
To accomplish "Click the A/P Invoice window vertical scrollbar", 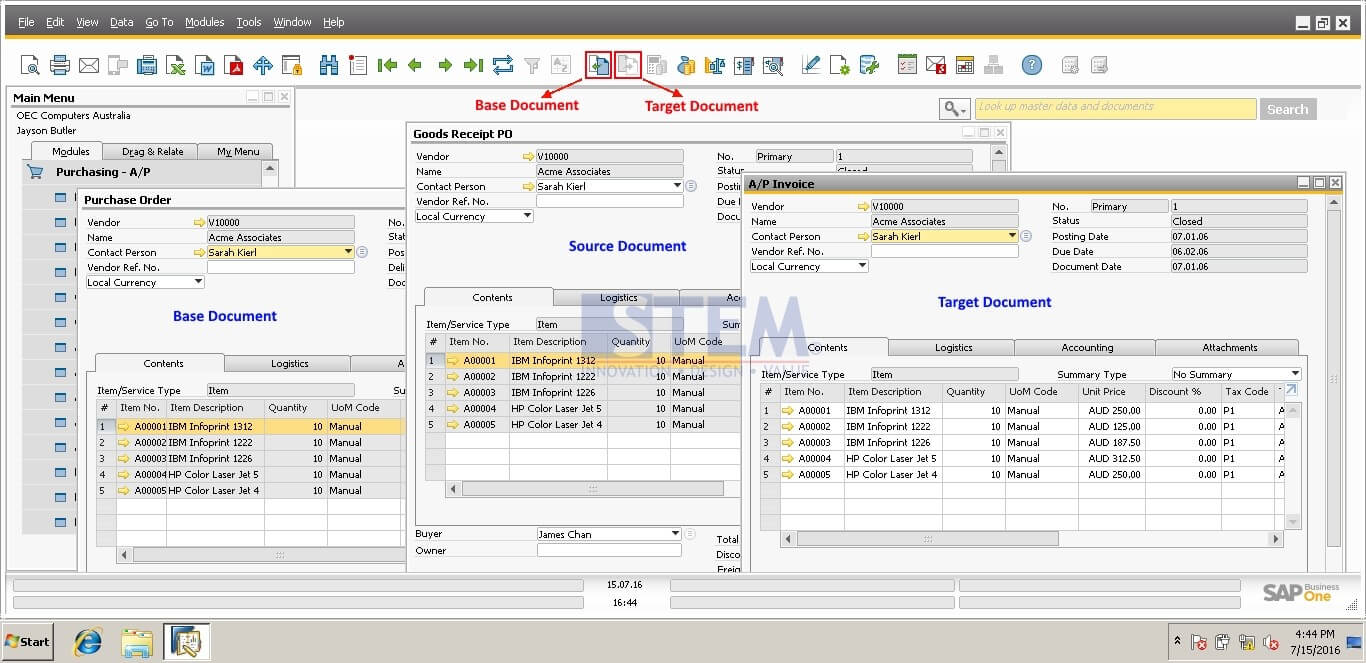I will [1333, 370].
